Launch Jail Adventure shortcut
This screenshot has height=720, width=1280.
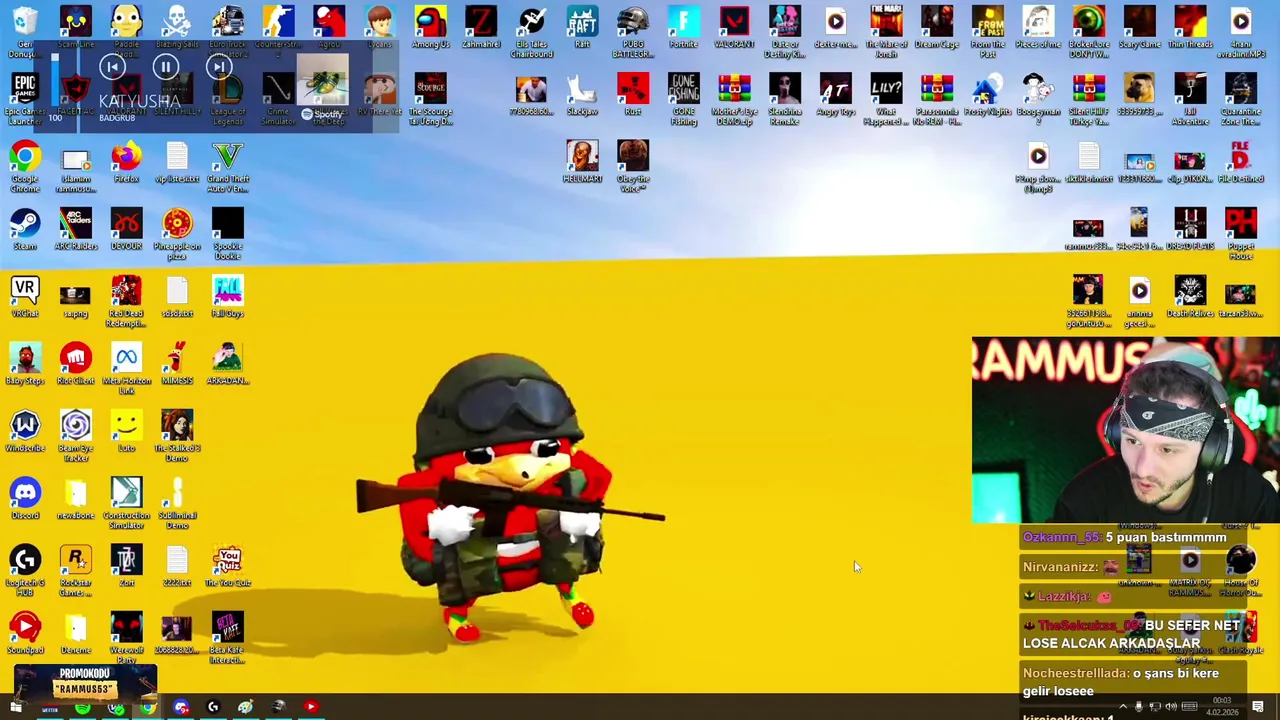[1190, 99]
